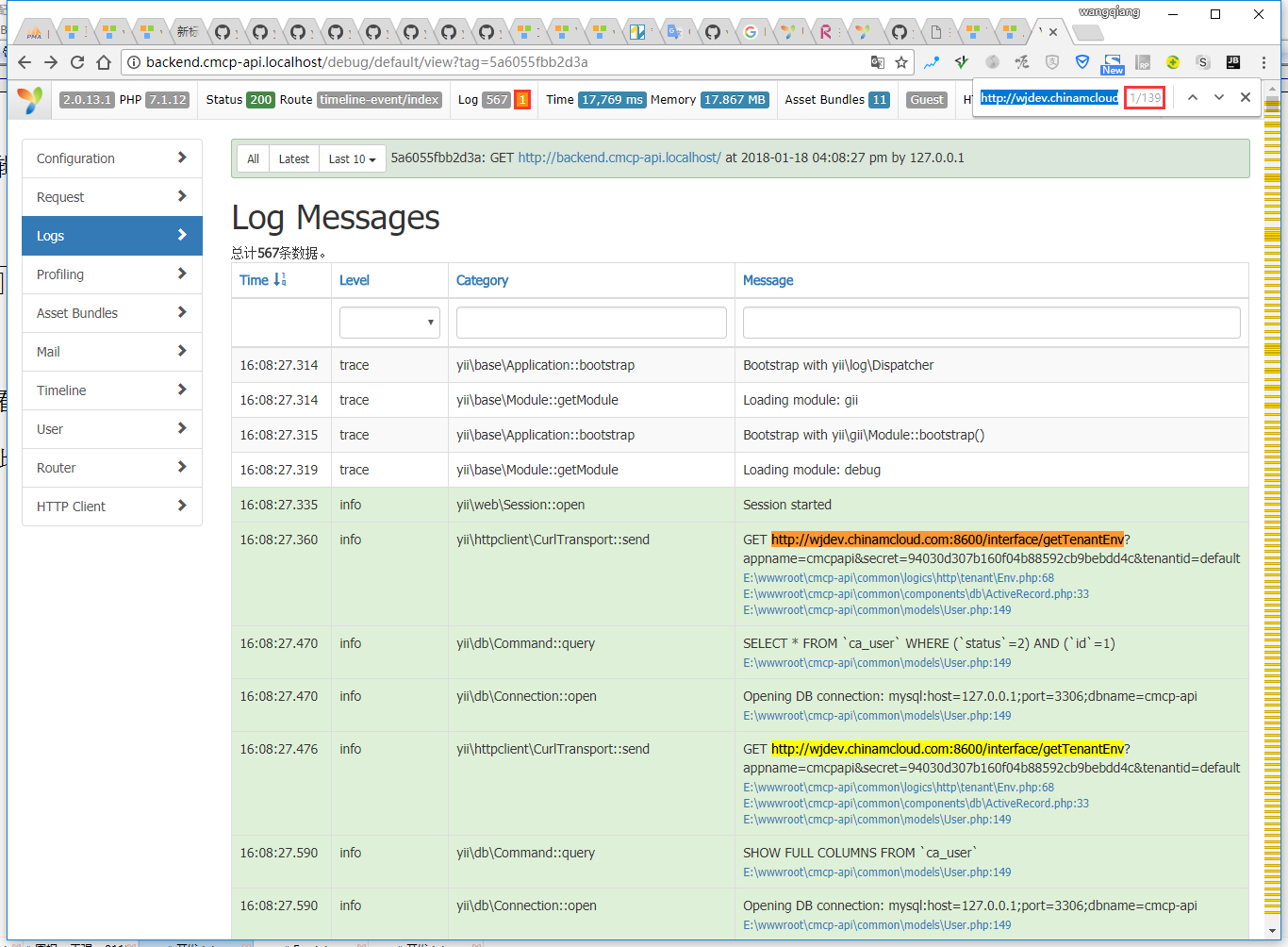Bookmark this page with the star icon

coord(901,62)
